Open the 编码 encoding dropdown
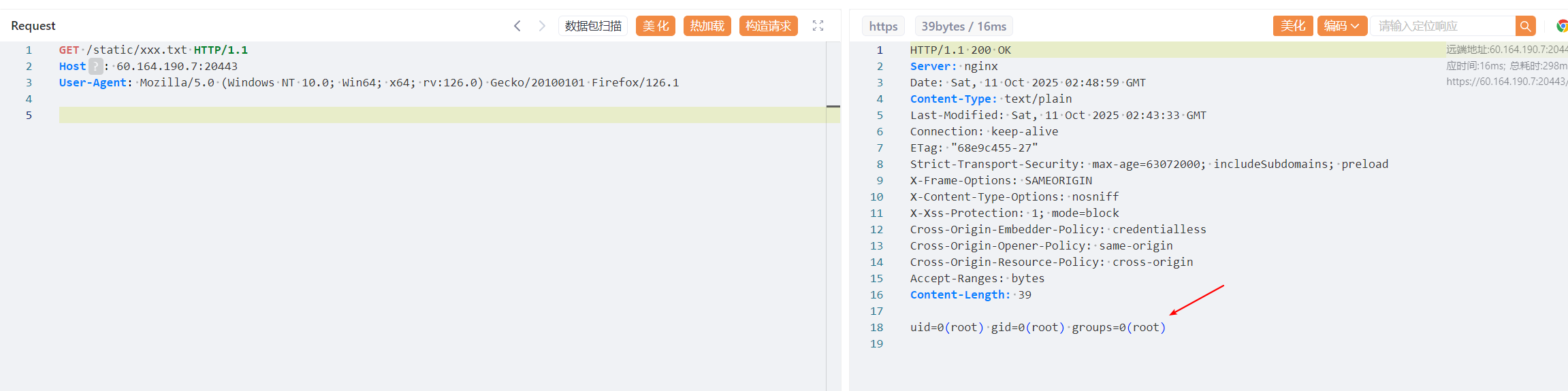Viewport: 1568px width, 391px height. point(1341,26)
